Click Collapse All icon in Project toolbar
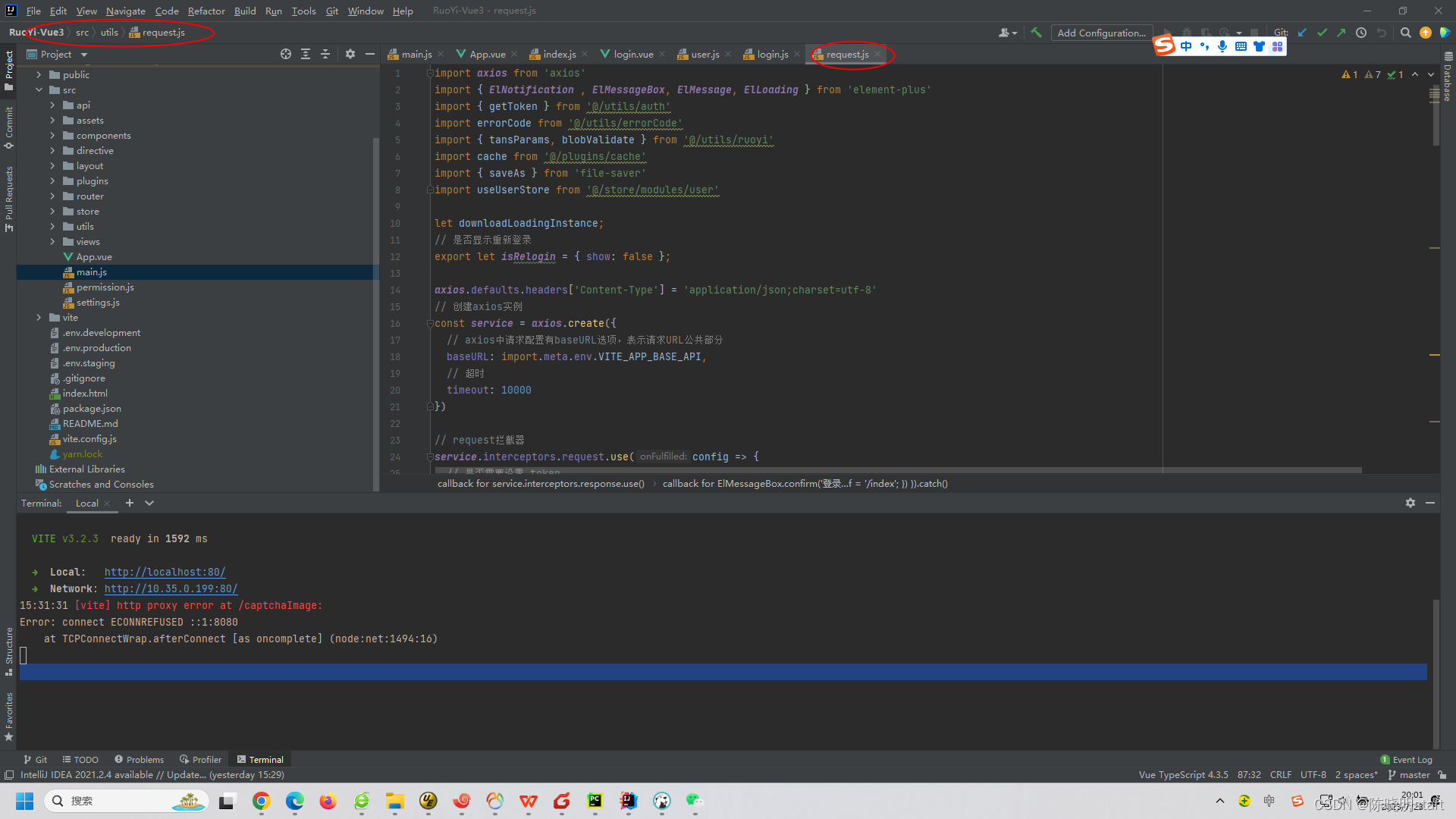The image size is (1456, 819). click(x=325, y=54)
